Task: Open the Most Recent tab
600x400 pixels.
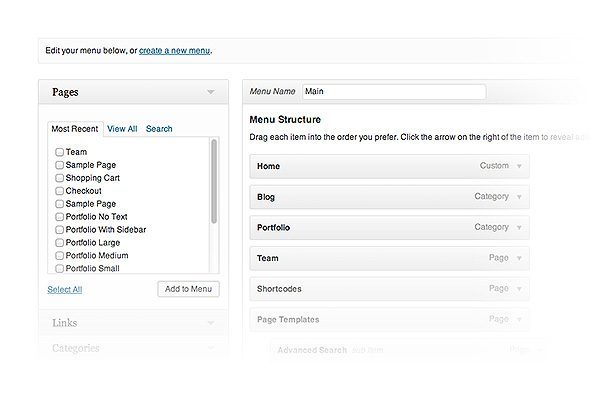Action: [74, 129]
